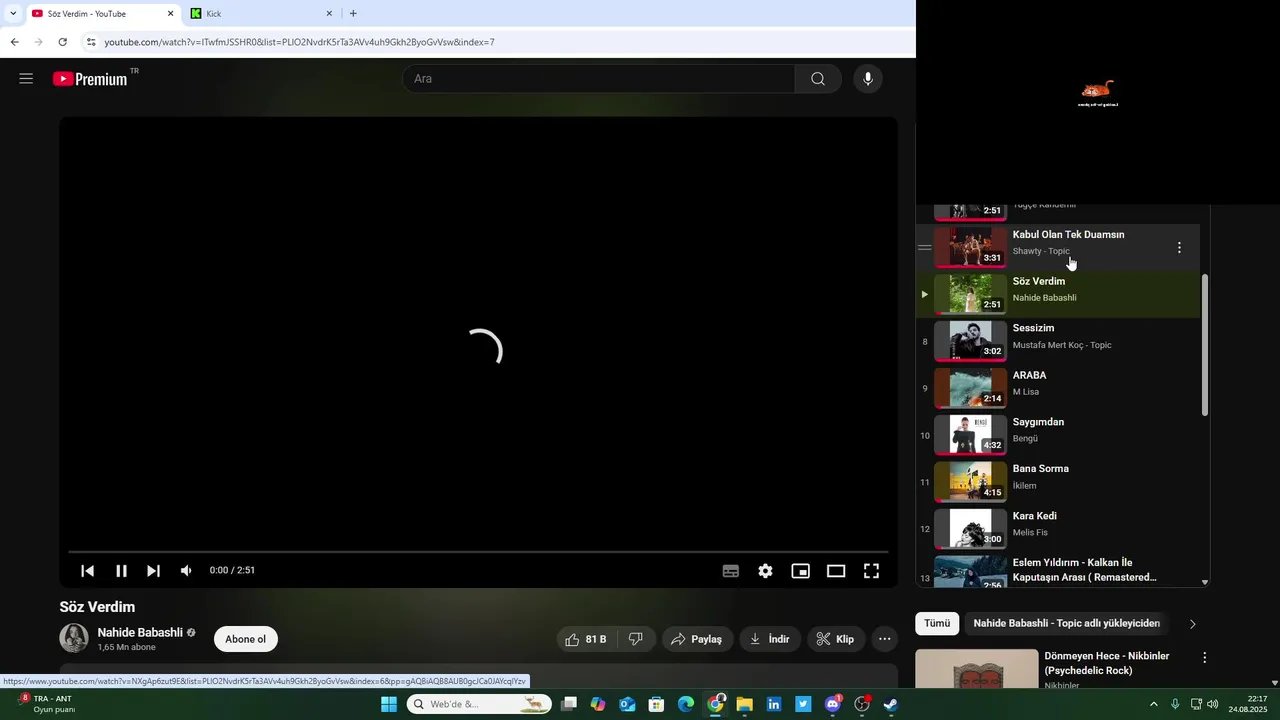Play ARABA by M Lisa from playlist
The height and width of the screenshot is (720, 1280).
[x=1058, y=388]
